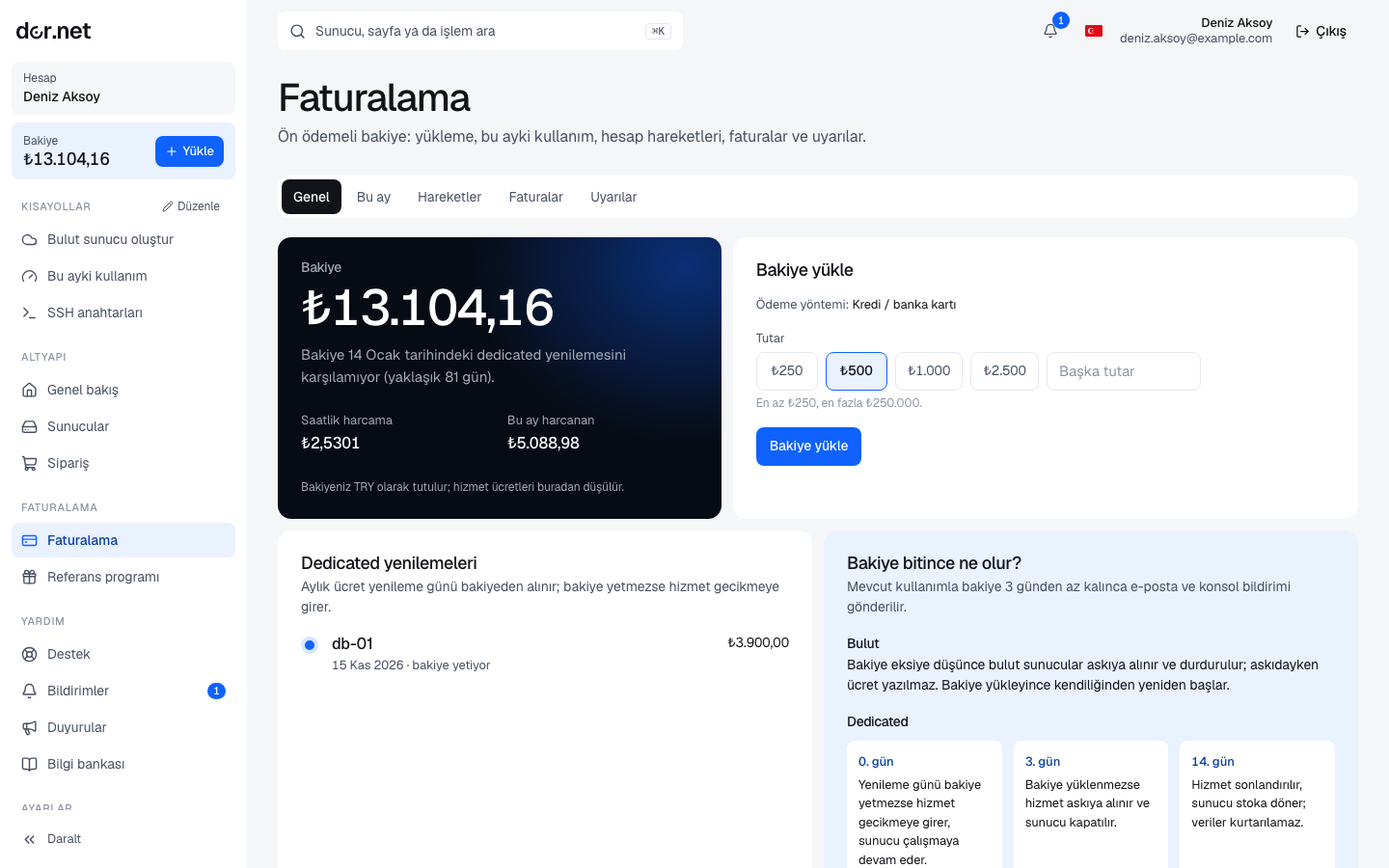Click the Sipariş cart icon
Image resolution: width=1389 pixels, height=868 pixels.
tap(30, 463)
